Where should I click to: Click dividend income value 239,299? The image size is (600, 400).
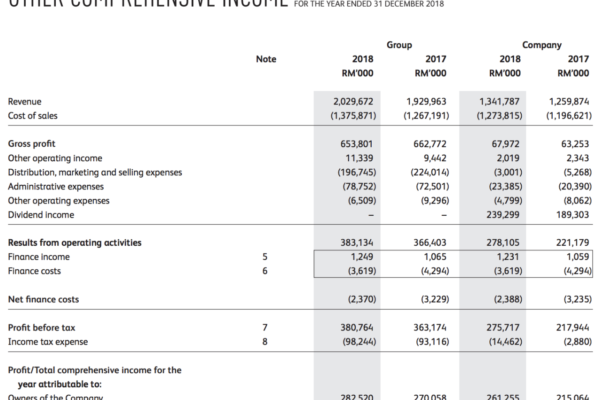(503, 215)
